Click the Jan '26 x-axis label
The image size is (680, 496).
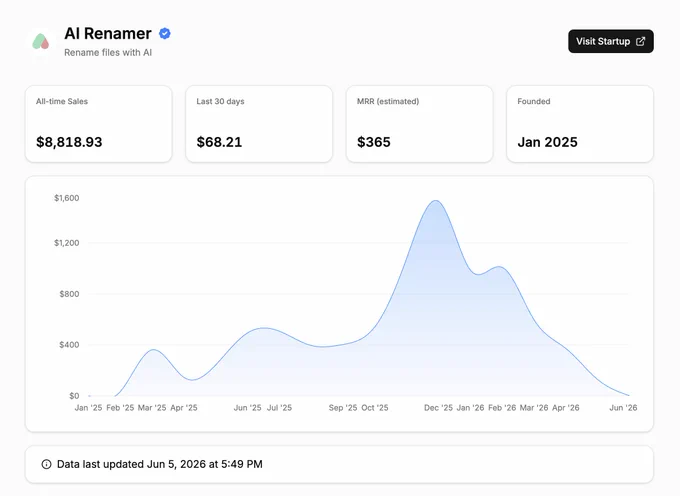(471, 408)
